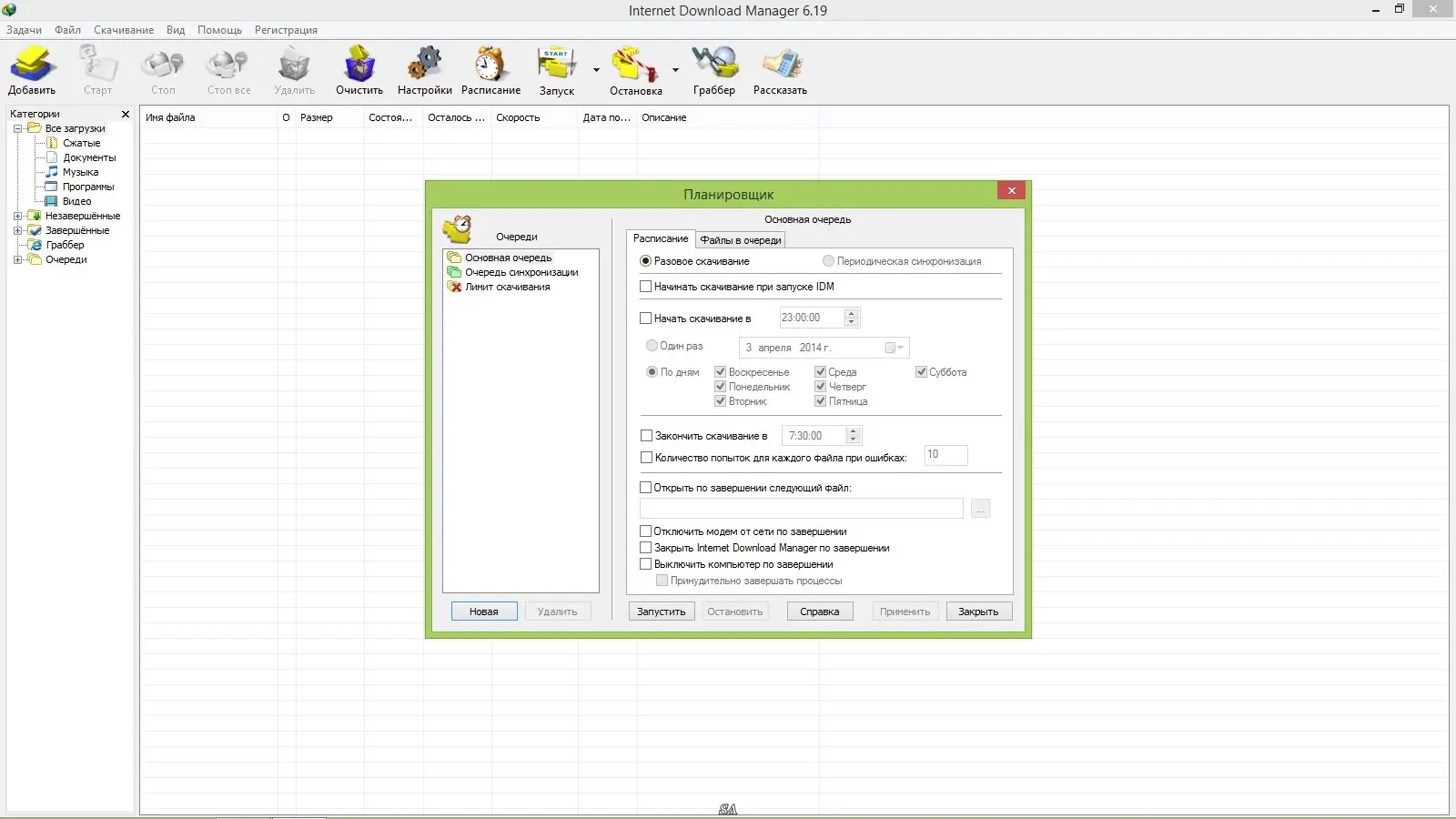Check Закрыть Internet Download Manager по завершении
This screenshot has height=819, width=1456.
(x=646, y=548)
